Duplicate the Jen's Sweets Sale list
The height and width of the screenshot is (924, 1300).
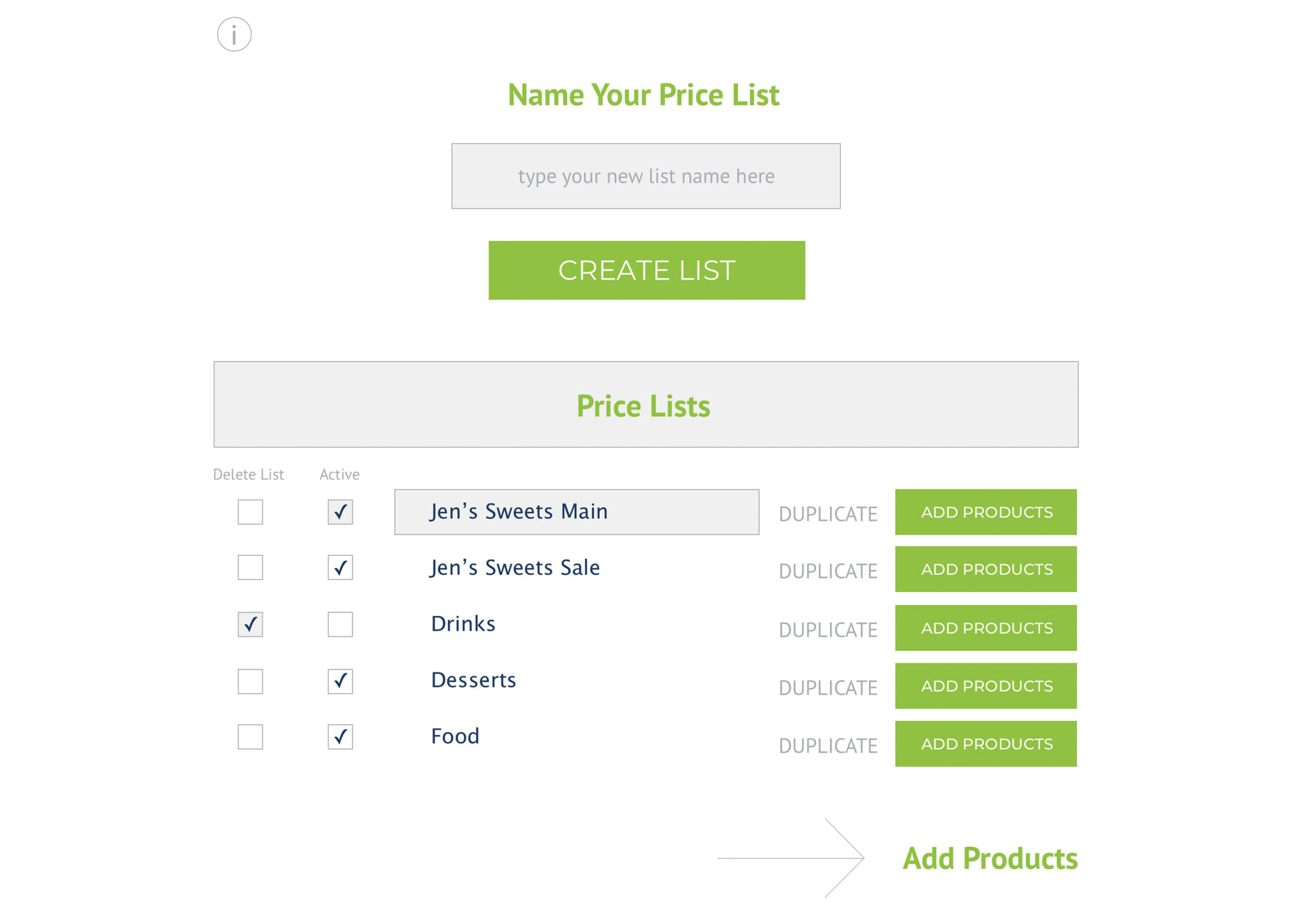[x=828, y=571]
